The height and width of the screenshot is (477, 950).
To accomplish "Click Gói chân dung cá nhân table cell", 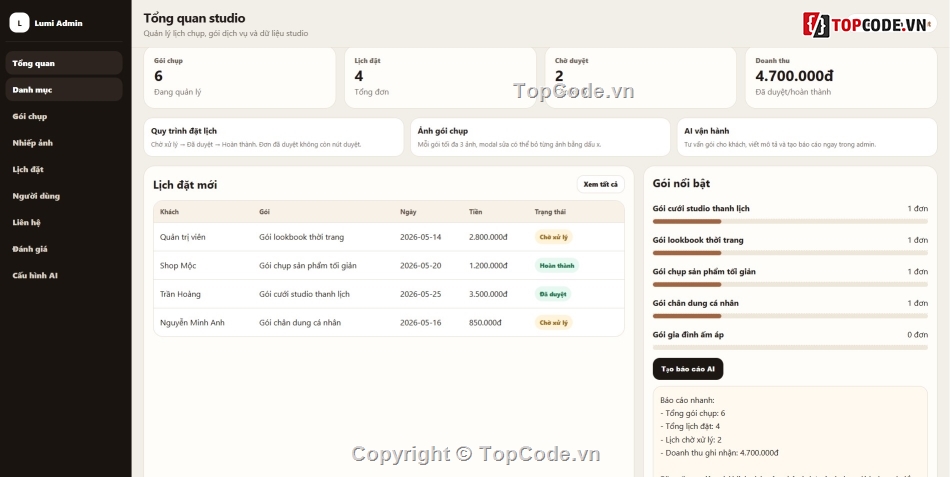I will pyautogui.click(x=300, y=322).
